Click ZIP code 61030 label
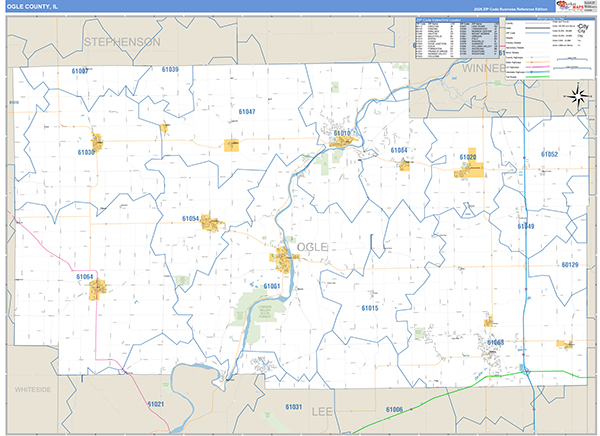The width and height of the screenshot is (600, 436). pyautogui.click(x=86, y=152)
